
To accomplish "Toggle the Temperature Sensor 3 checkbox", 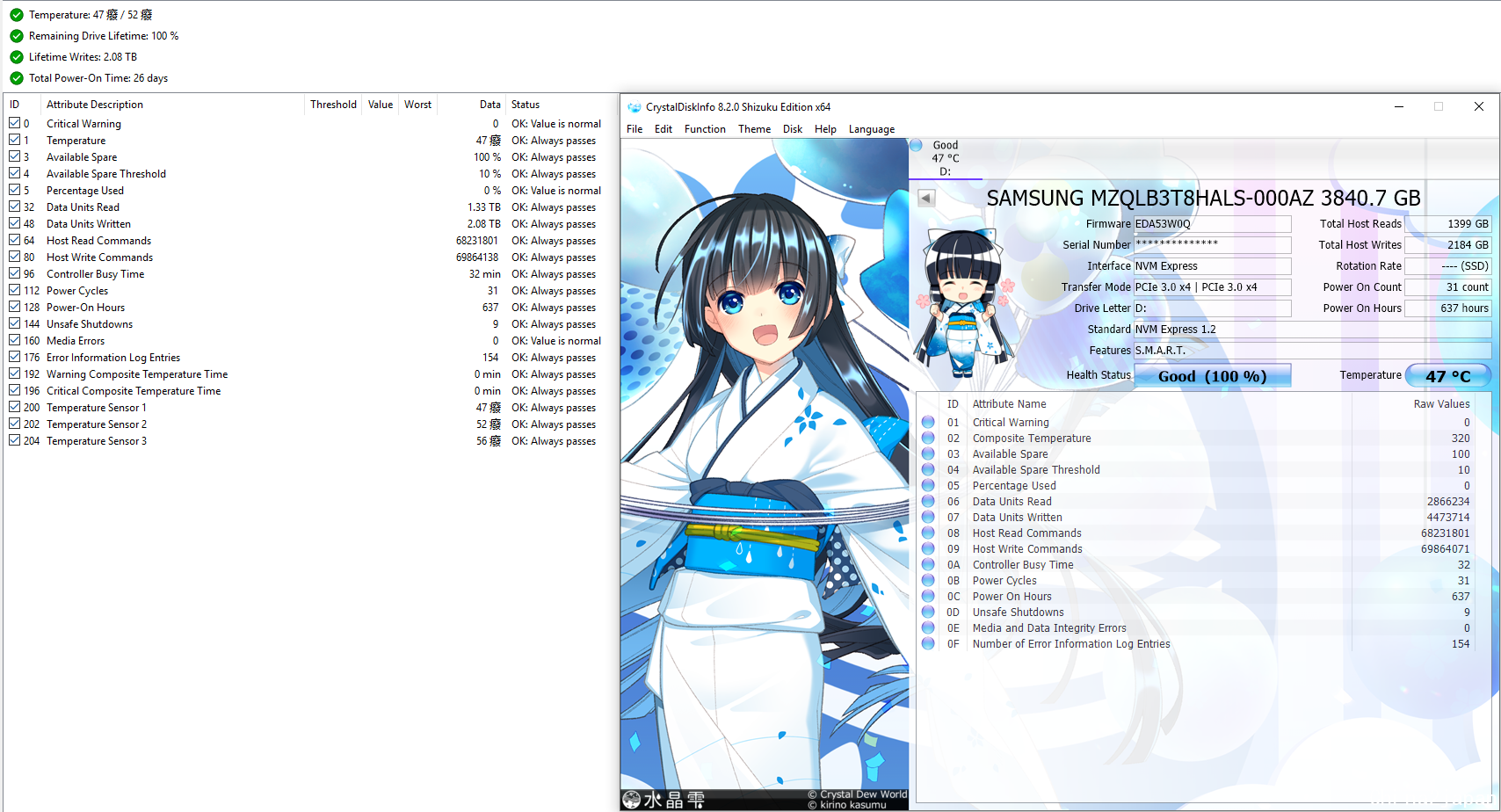I will (15, 440).
